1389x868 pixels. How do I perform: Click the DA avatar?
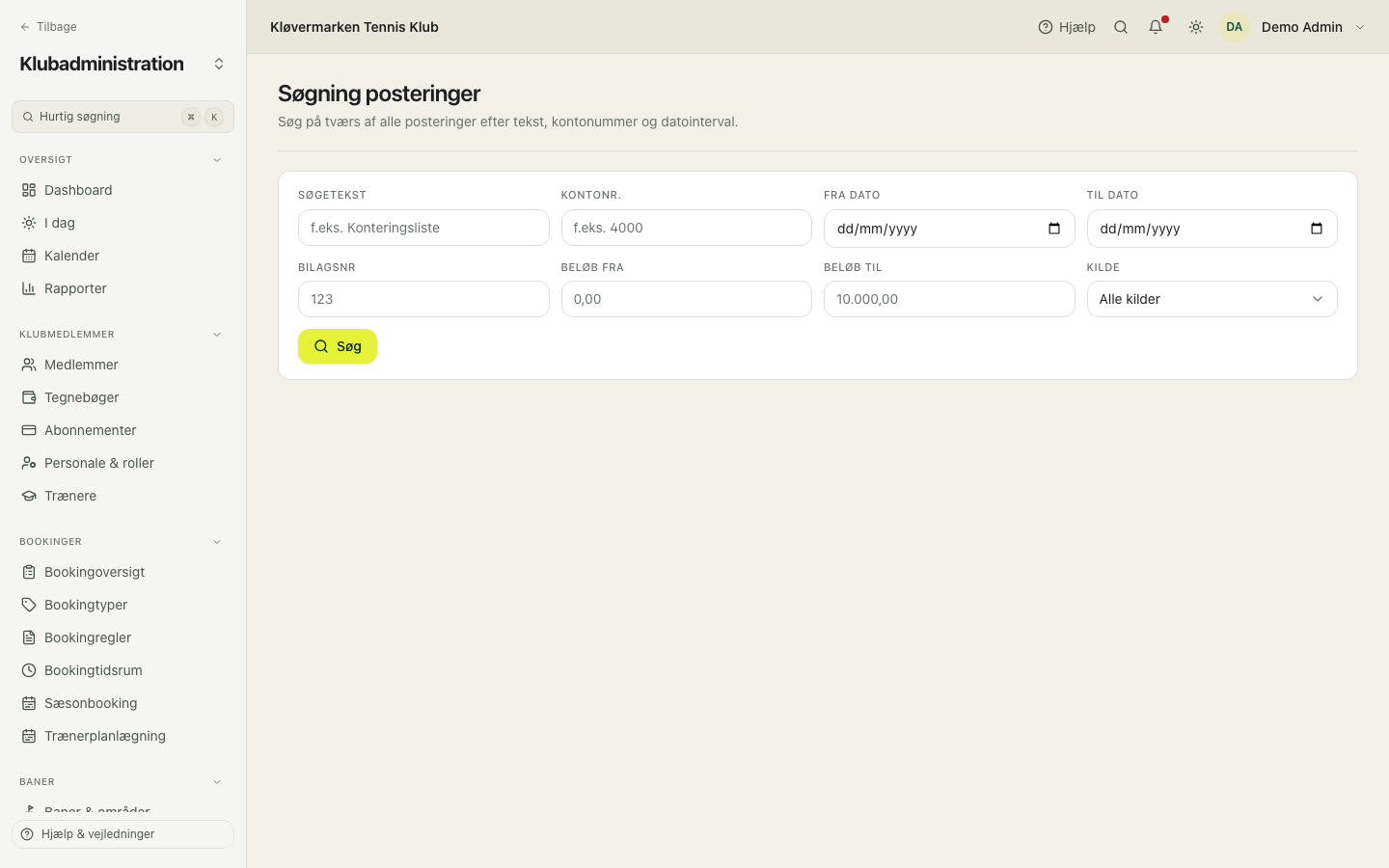[1235, 27]
